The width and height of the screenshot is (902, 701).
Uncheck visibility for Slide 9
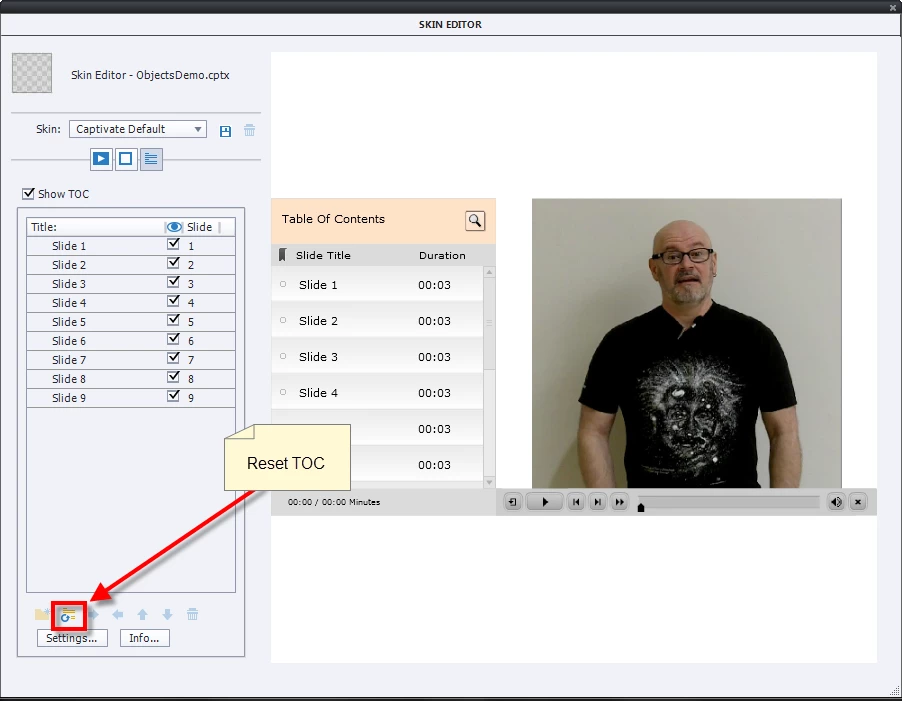pos(173,396)
